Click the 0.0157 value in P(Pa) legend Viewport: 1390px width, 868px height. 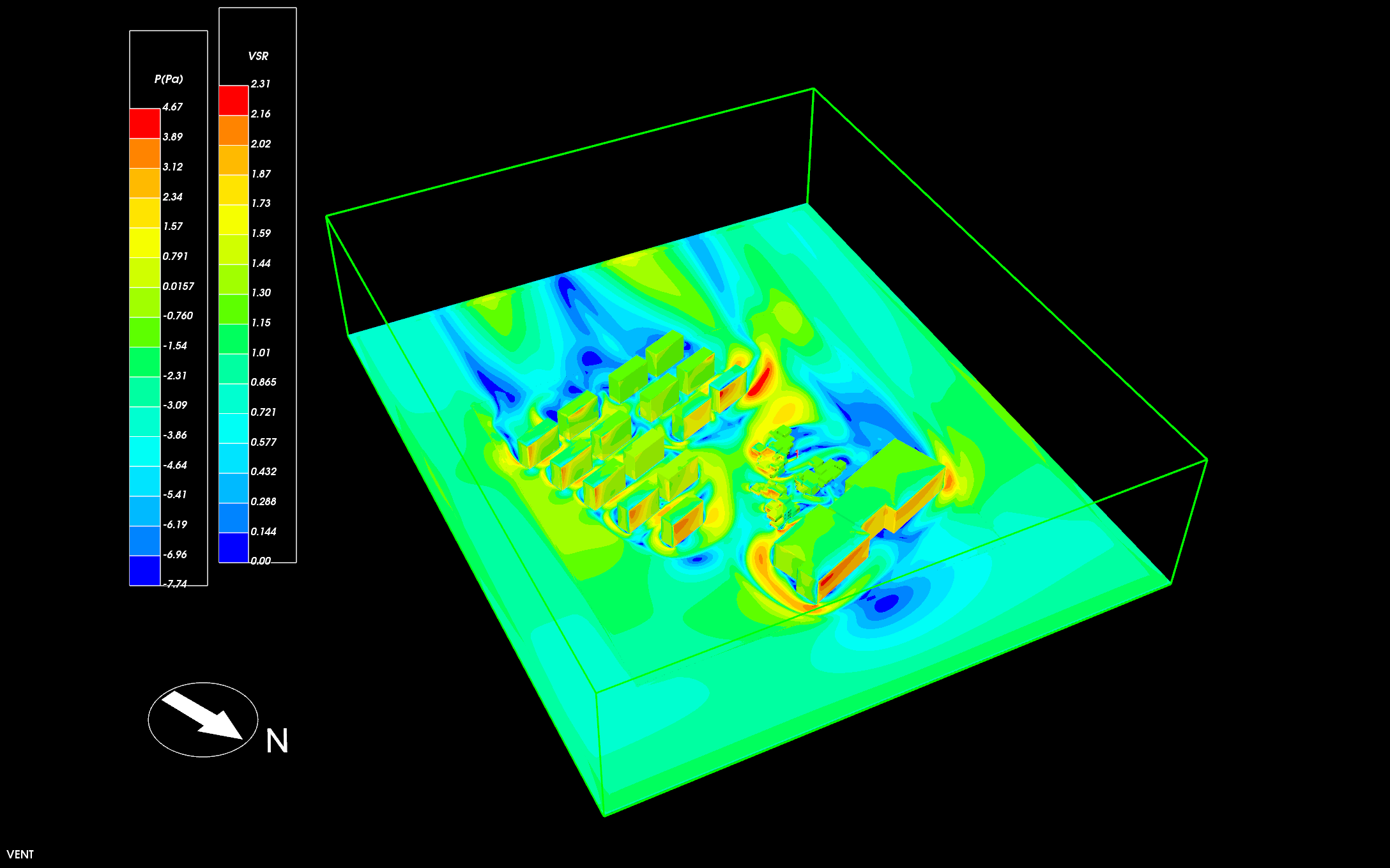[x=178, y=286]
